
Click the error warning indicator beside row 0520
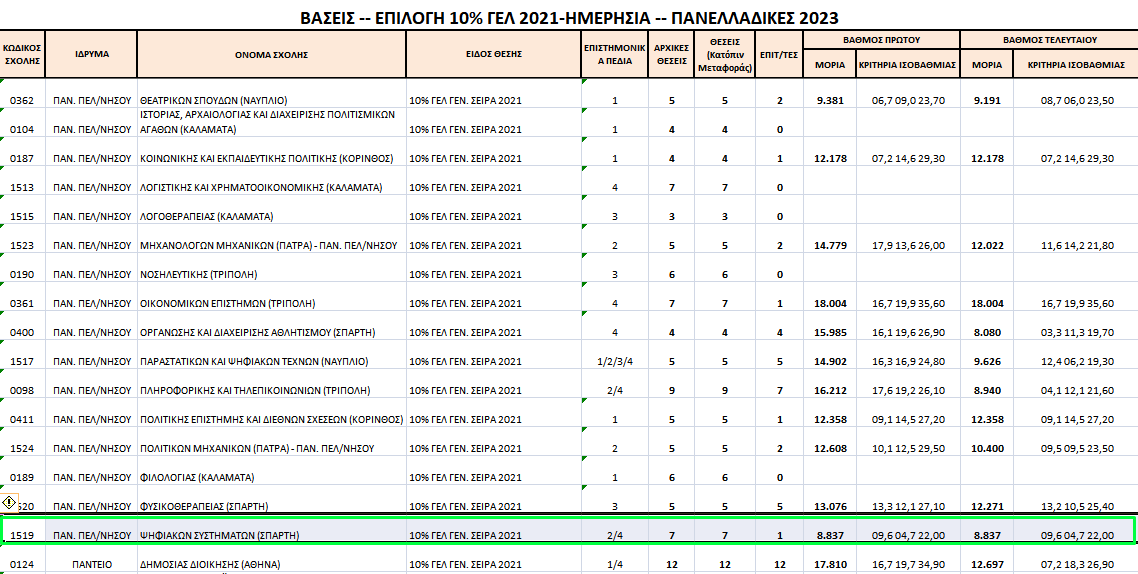pos(9,501)
